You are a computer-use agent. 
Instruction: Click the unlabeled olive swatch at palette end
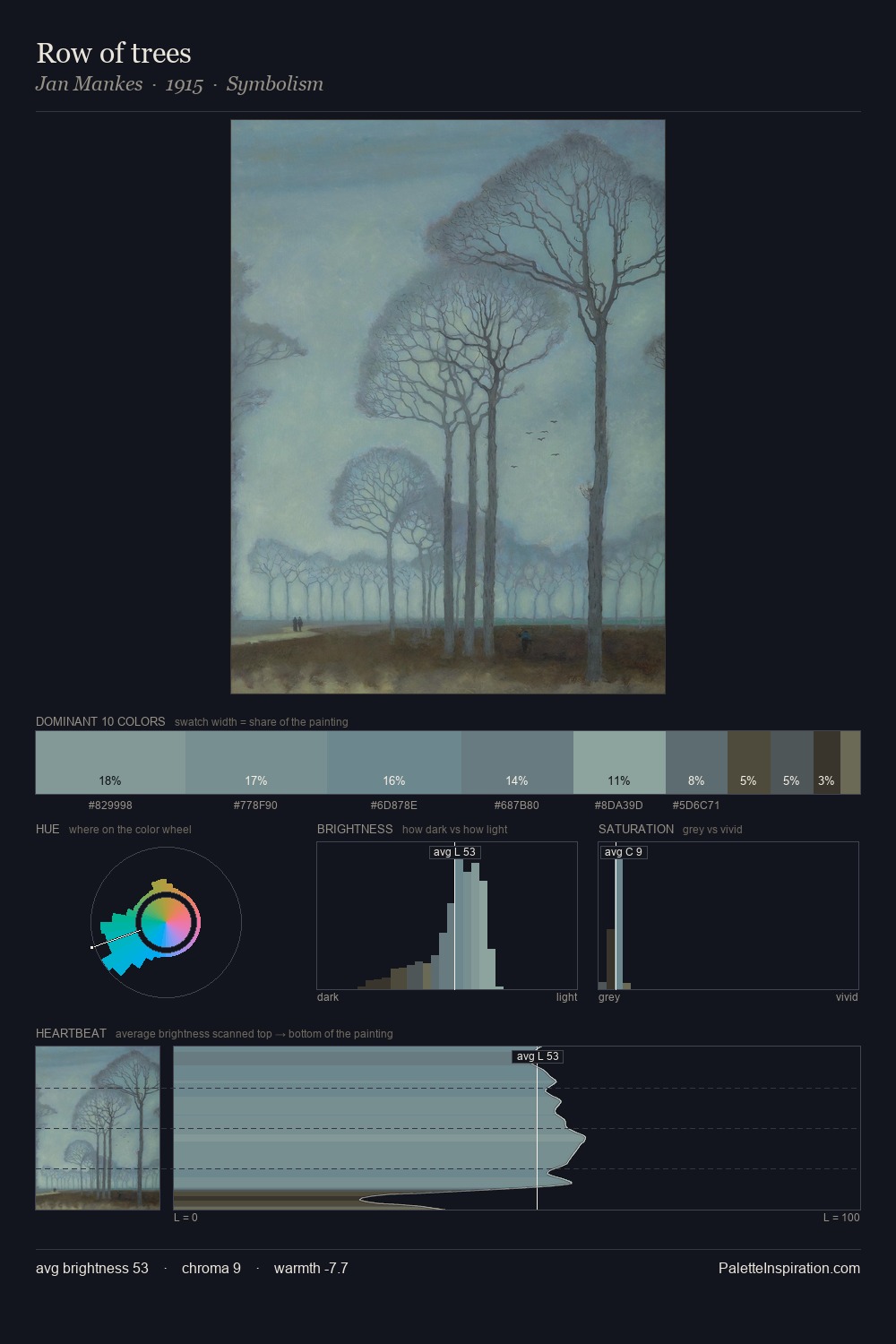850,762
